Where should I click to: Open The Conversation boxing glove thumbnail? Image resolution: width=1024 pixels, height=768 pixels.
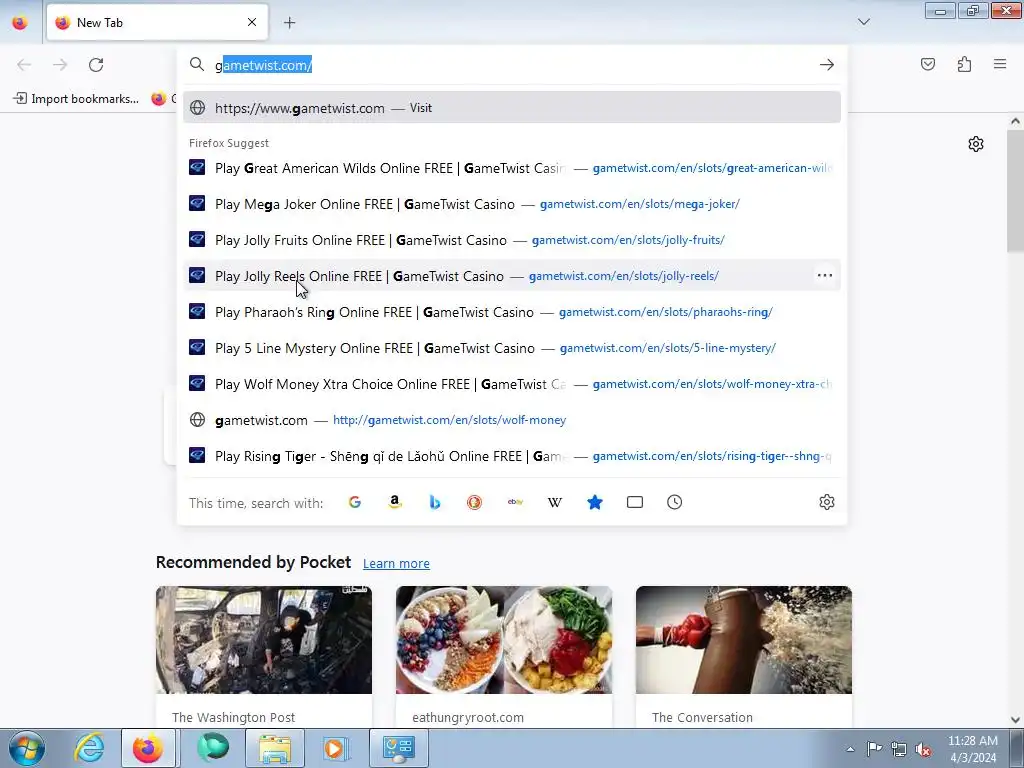(x=744, y=640)
